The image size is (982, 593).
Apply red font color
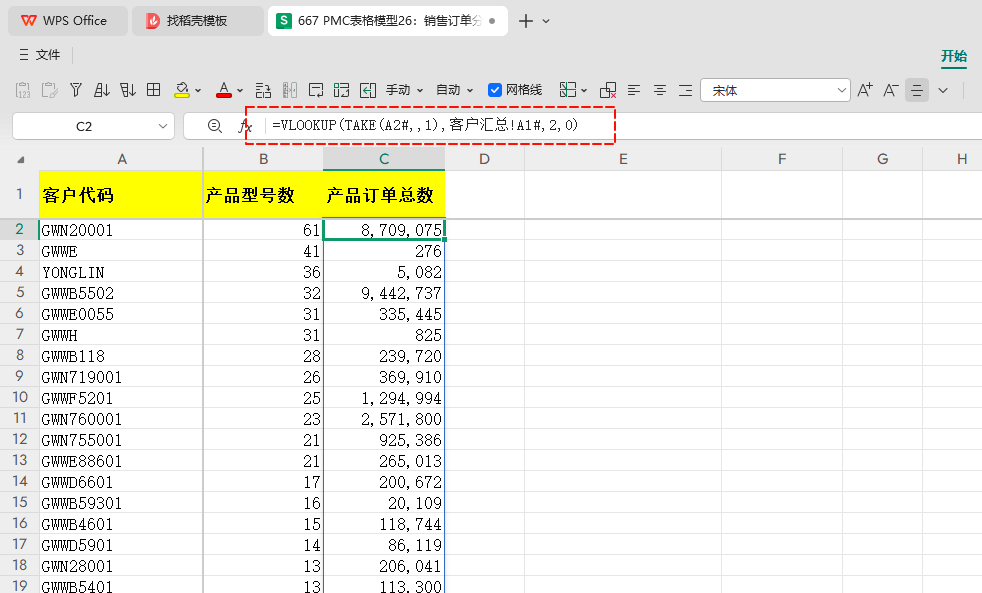pos(224,90)
